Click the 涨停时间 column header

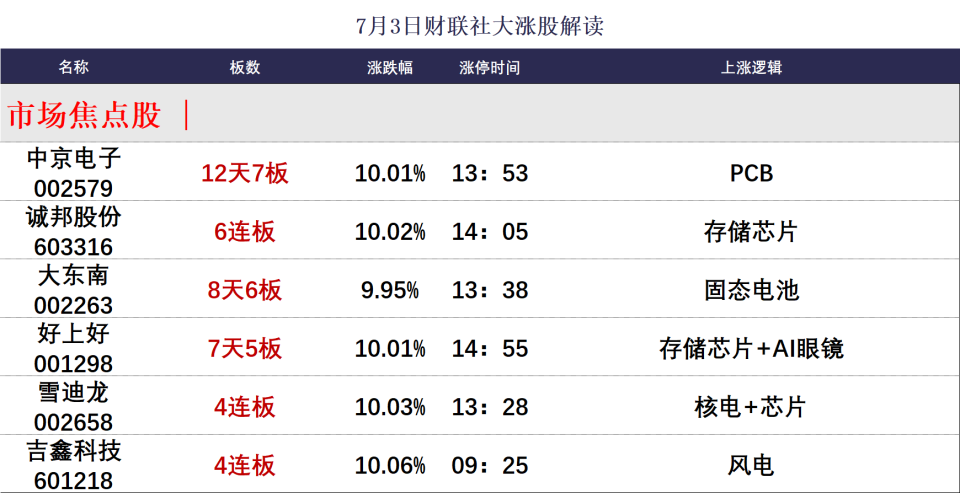(x=490, y=67)
